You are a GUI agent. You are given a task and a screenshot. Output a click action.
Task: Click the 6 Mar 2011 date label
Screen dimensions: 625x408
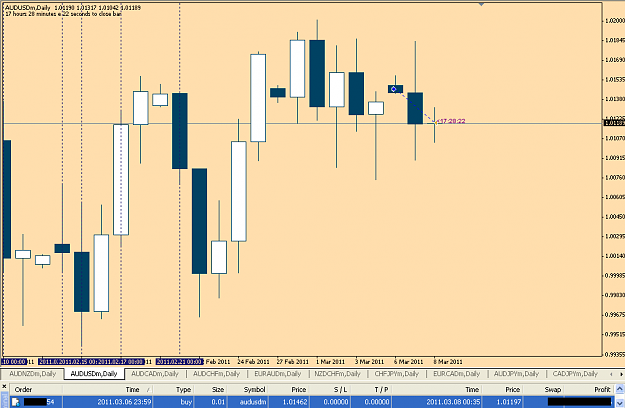tap(408, 362)
